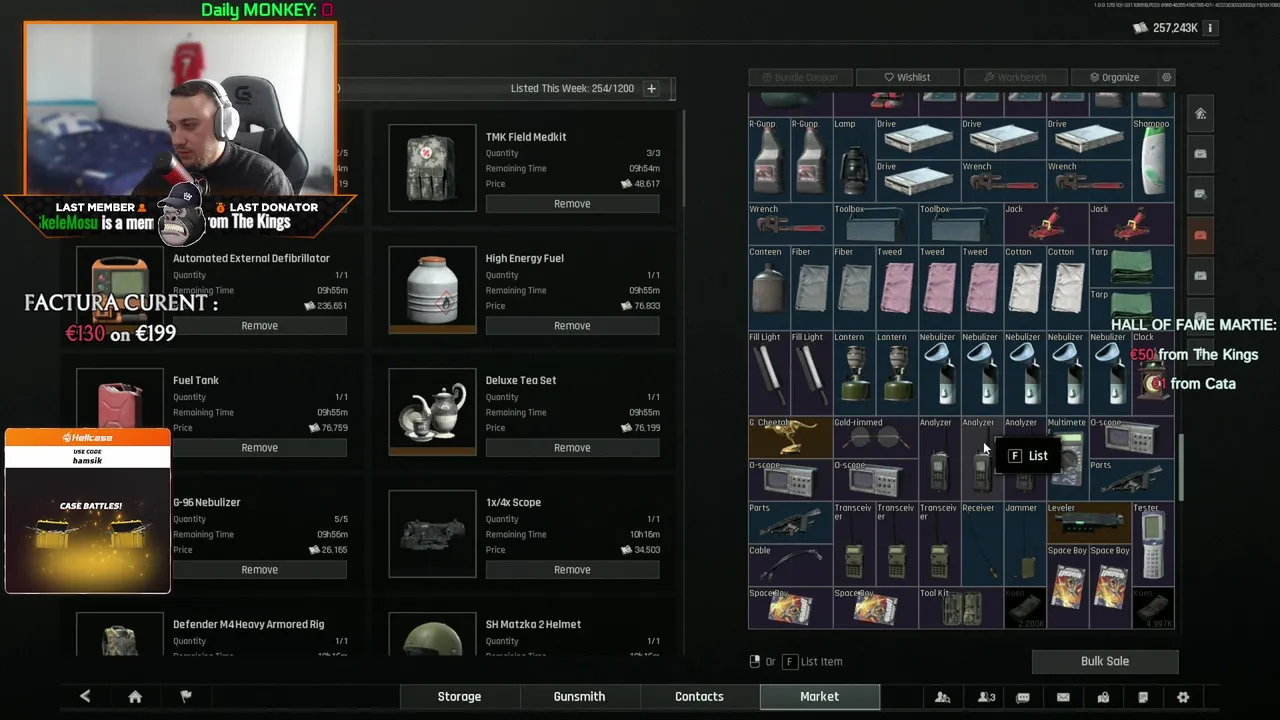Open the shop bag icon in the bottom bar
Image resolution: width=1280 pixels, height=720 pixels.
coord(1103,697)
